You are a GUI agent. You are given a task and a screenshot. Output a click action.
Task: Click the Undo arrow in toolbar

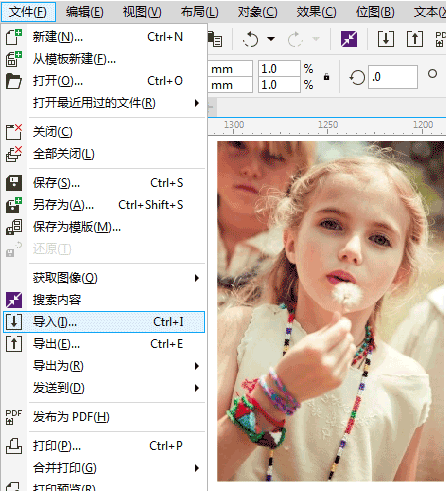(251, 39)
